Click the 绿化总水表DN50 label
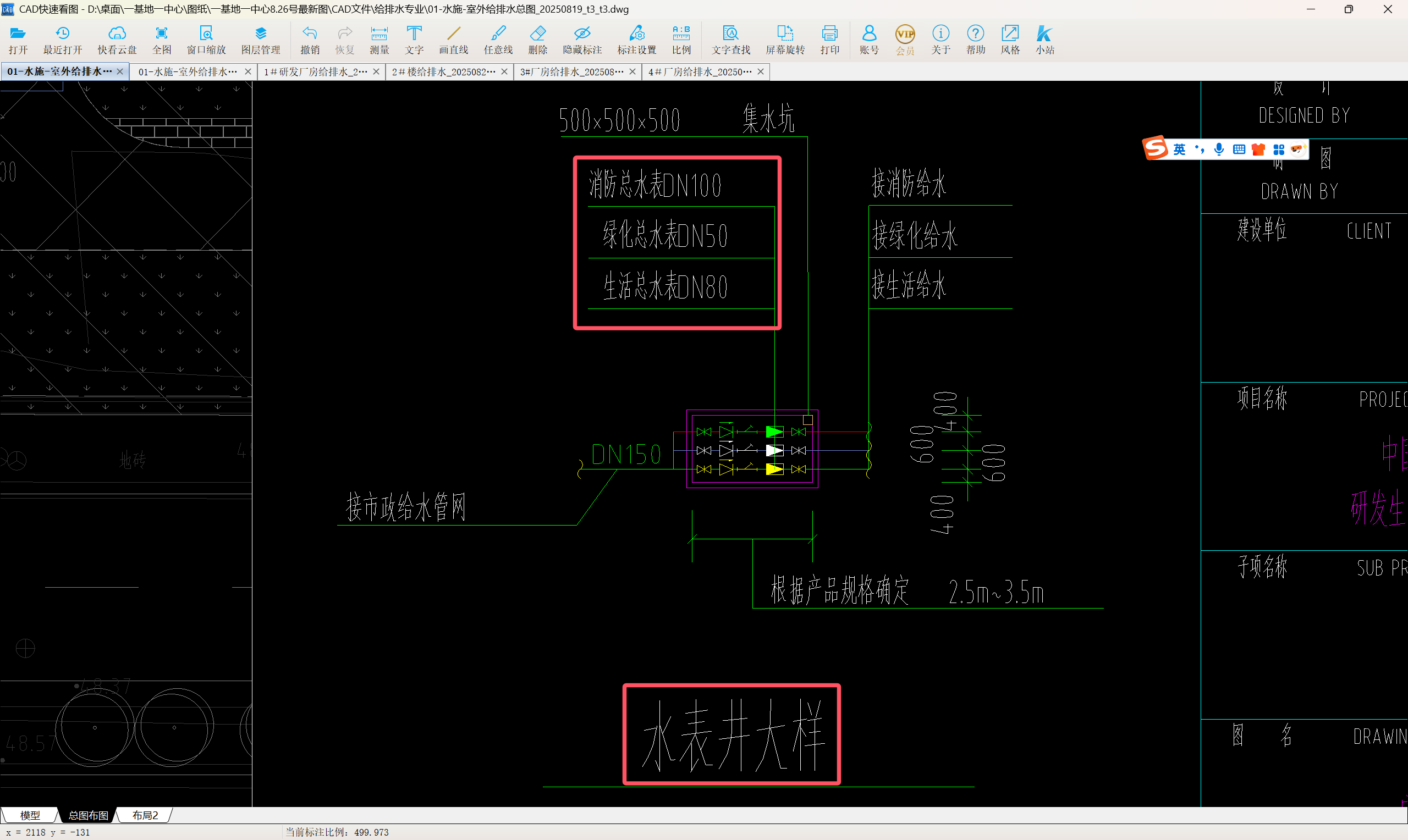Image resolution: width=1408 pixels, height=840 pixels. click(x=664, y=234)
